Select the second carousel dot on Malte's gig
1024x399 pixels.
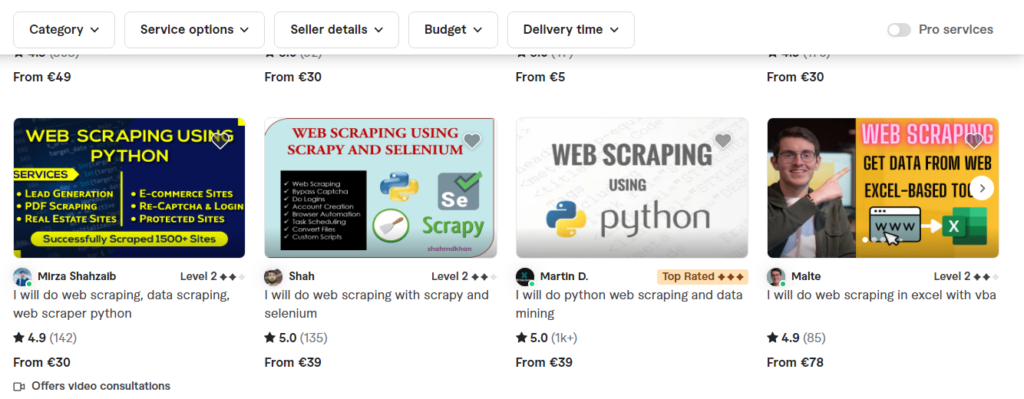[x=875, y=240]
